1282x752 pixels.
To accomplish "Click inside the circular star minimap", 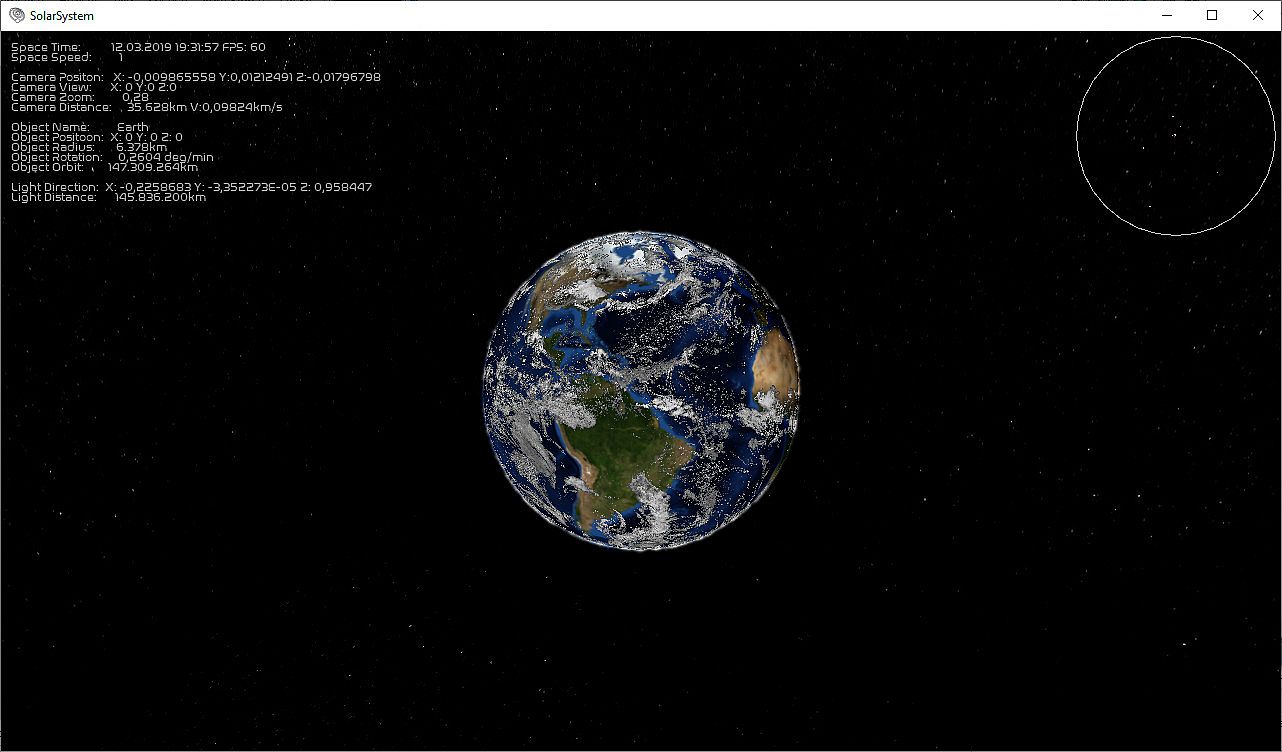I will coord(1176,136).
